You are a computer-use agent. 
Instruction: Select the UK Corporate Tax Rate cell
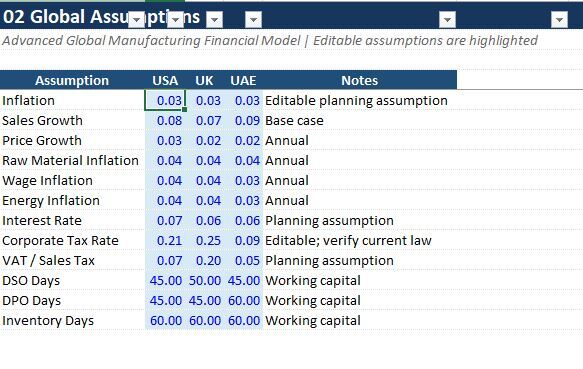click(x=204, y=241)
